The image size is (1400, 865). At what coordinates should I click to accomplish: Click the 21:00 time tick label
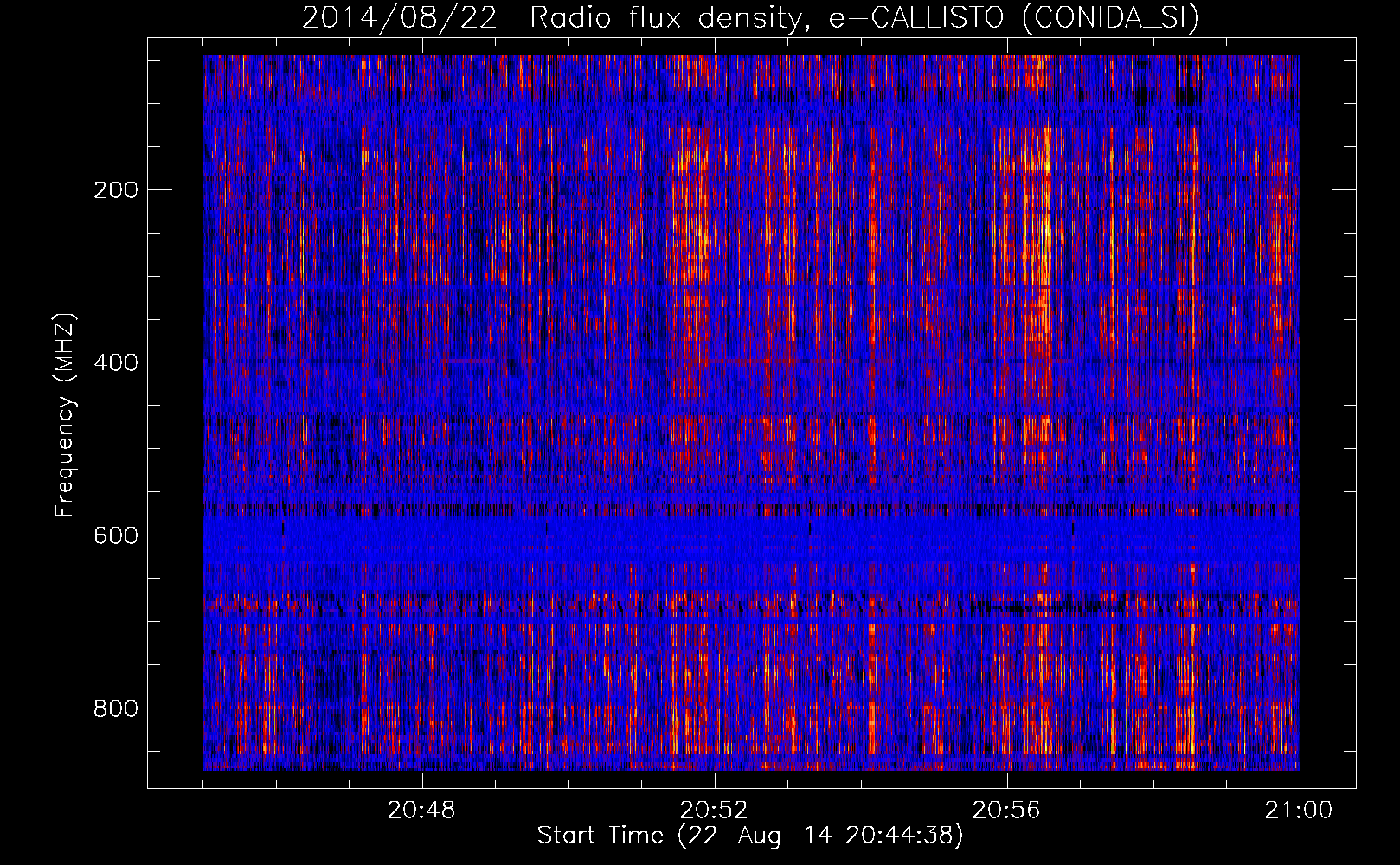pos(1299,811)
